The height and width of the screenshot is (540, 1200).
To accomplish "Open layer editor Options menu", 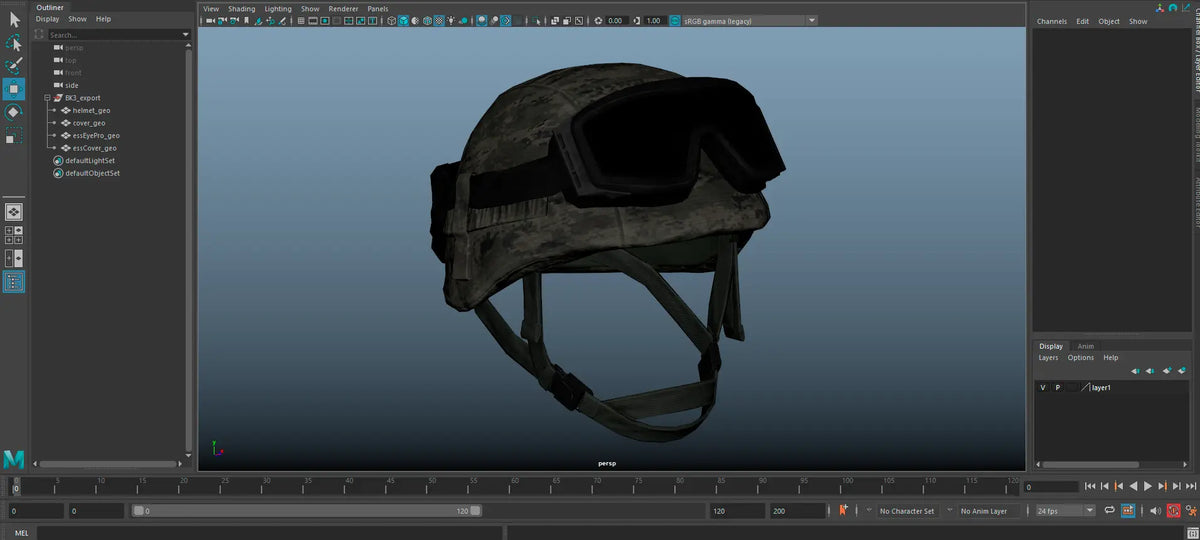I will click(1081, 357).
